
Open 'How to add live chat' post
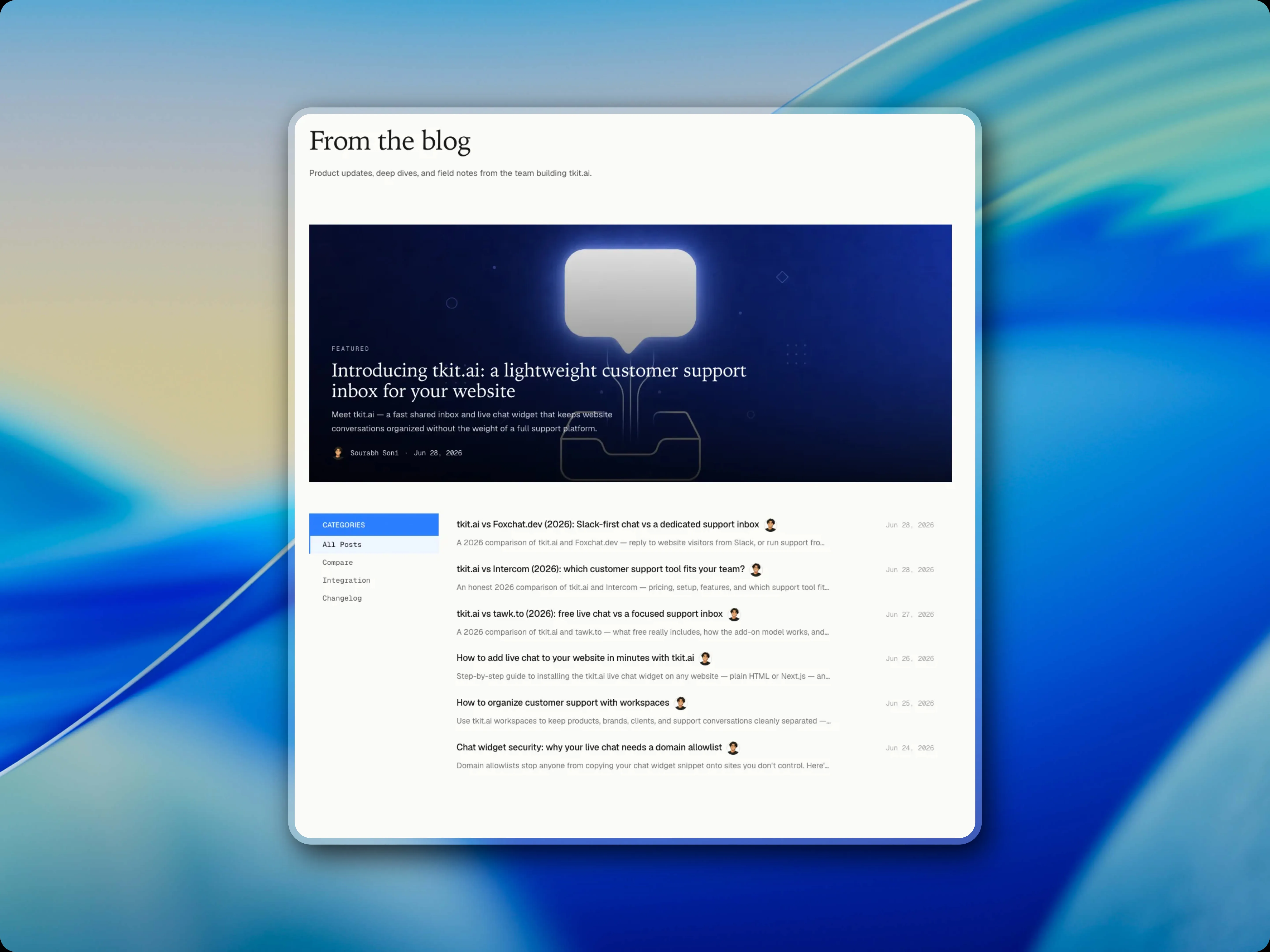coord(575,658)
